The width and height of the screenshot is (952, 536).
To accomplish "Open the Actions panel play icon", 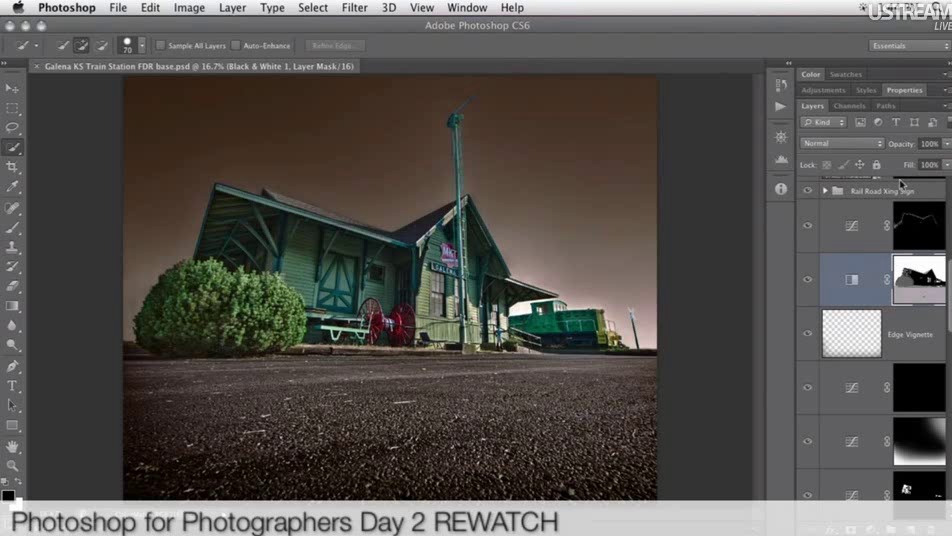I will (x=781, y=107).
